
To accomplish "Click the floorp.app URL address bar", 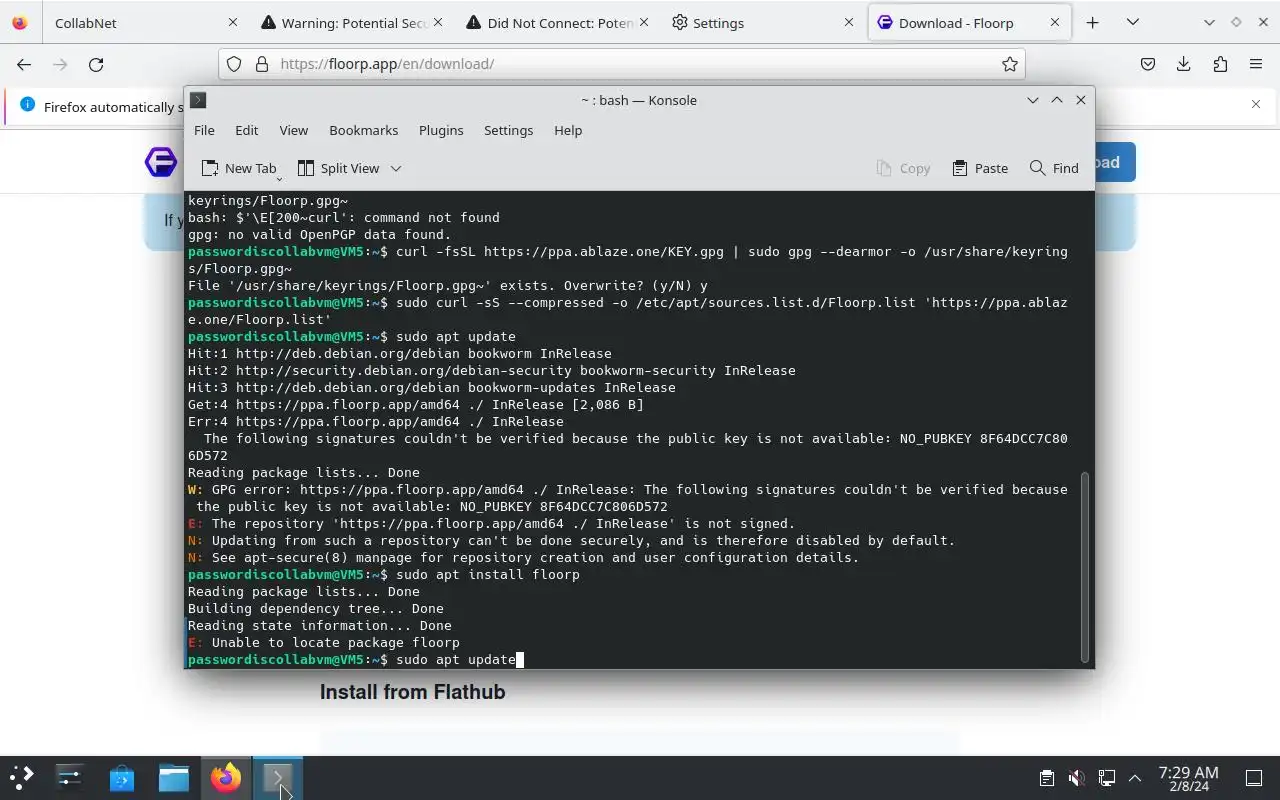I will click(622, 64).
